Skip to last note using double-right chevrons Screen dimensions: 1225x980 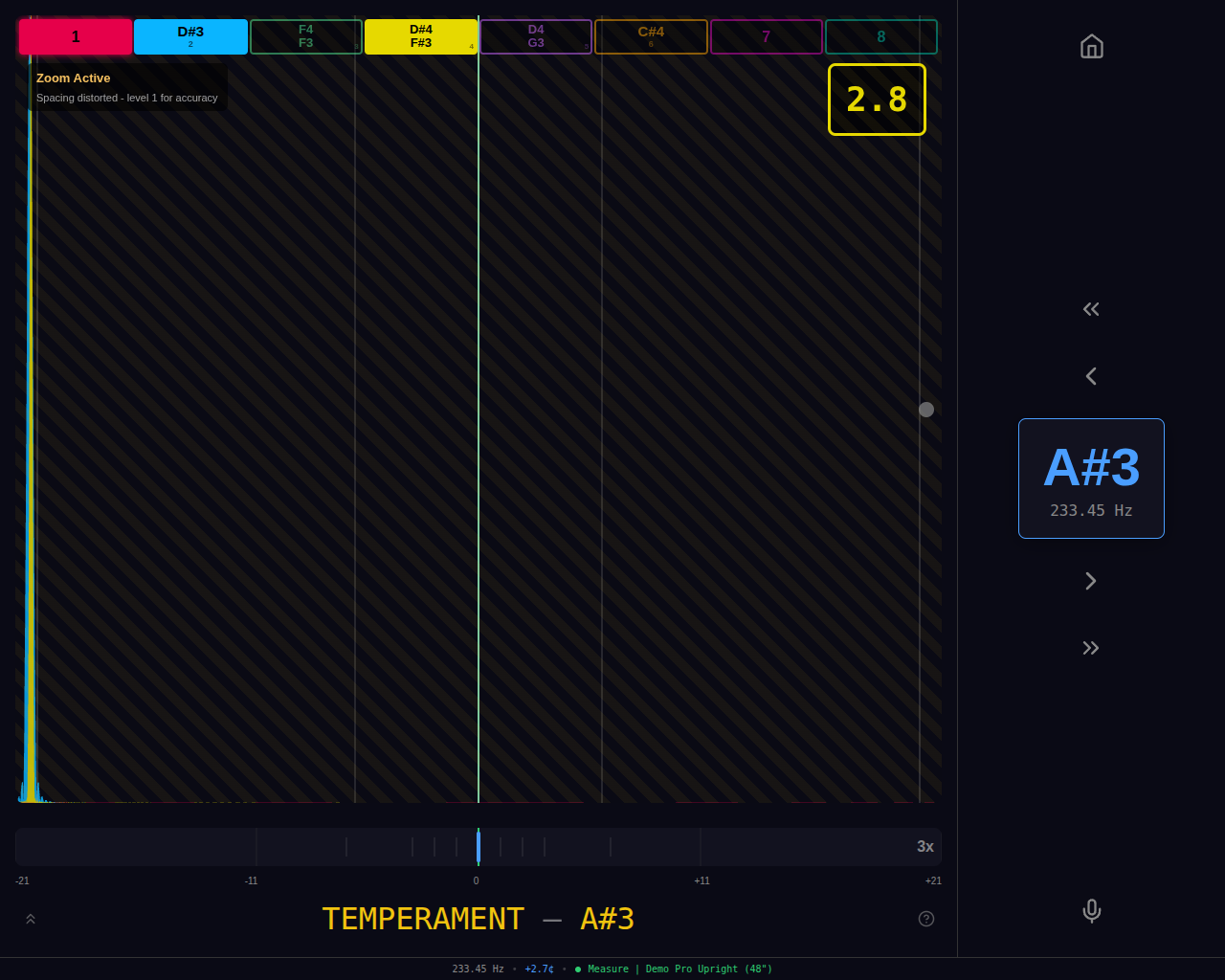[1091, 648]
